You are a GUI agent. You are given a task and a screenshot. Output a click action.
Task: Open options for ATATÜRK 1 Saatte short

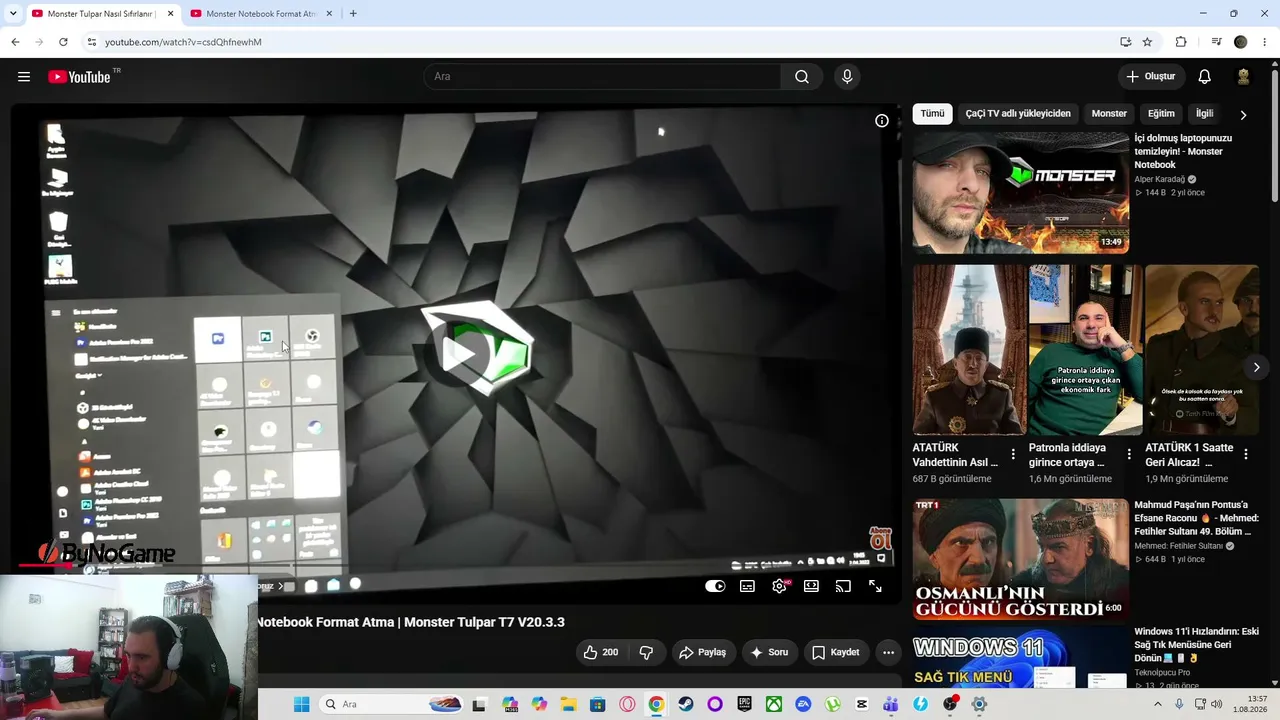[1246, 454]
